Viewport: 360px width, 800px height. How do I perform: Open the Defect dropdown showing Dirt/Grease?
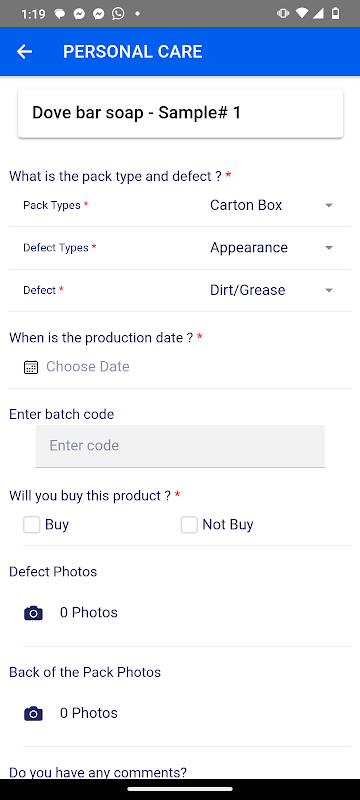pyautogui.click(x=272, y=290)
